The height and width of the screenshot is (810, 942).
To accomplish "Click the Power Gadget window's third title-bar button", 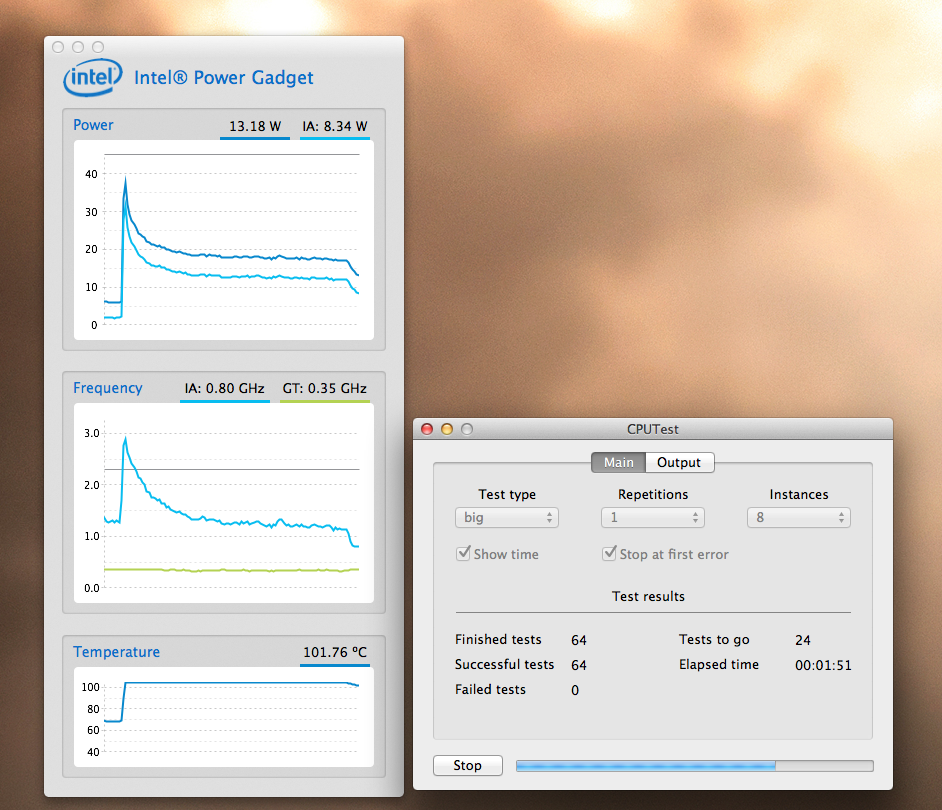I will point(98,47).
